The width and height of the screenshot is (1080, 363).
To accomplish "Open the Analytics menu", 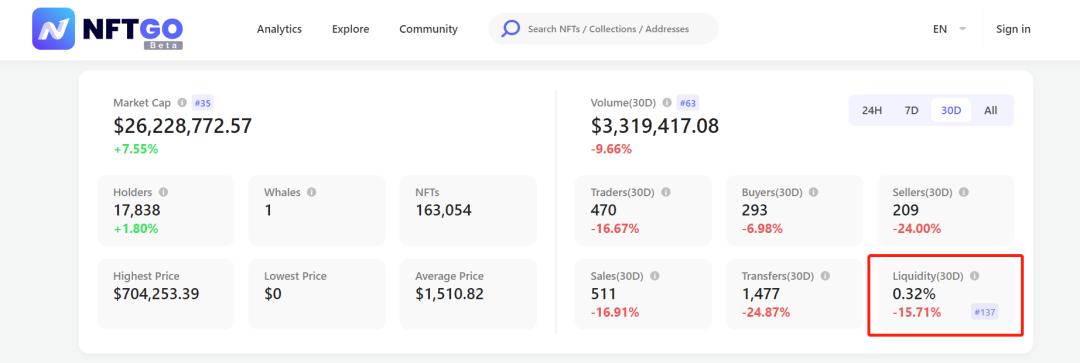I will [x=279, y=29].
